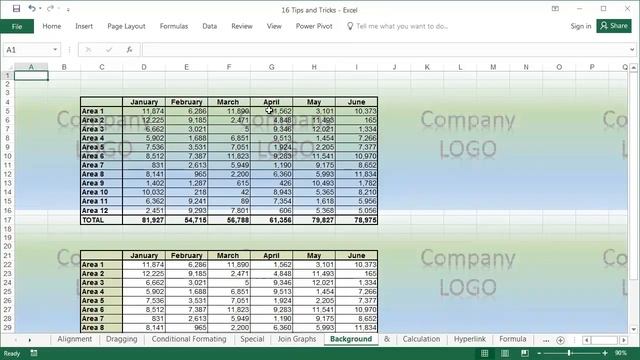Click horizontal scrollbar left arrow
This screenshot has width=640, height=360.
(x=587, y=340)
